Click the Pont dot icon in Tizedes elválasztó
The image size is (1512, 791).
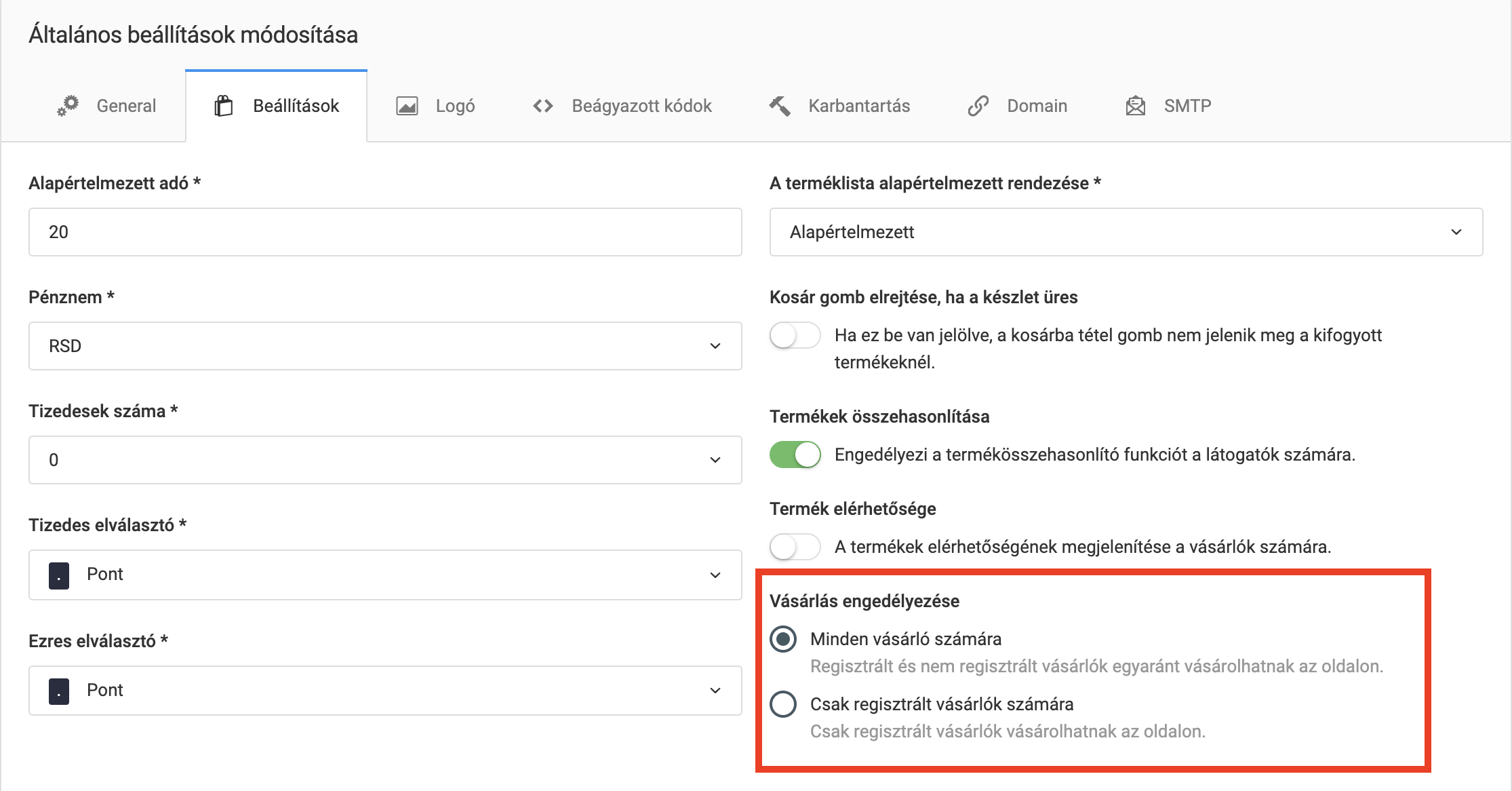coord(58,575)
